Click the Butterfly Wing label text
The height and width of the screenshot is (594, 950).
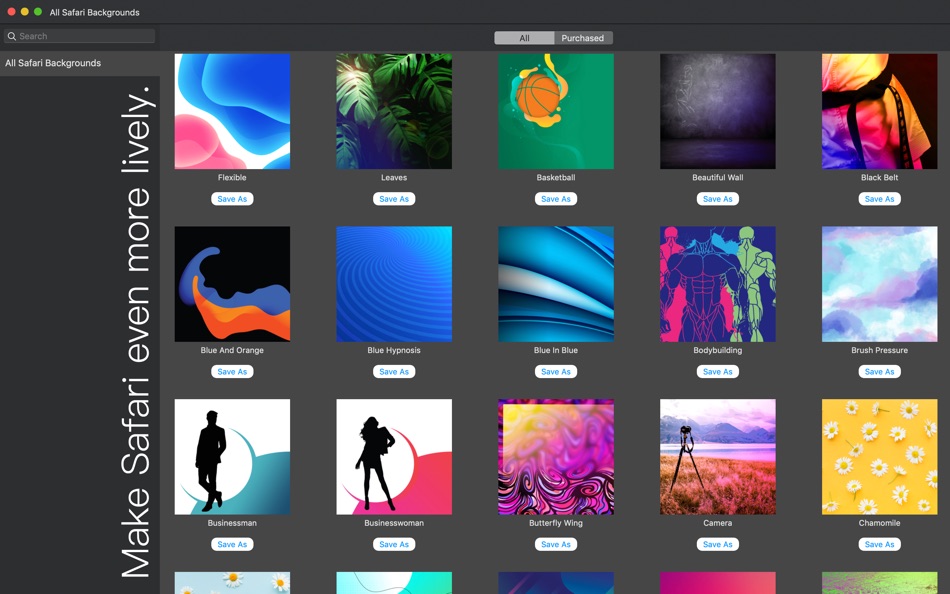556,523
